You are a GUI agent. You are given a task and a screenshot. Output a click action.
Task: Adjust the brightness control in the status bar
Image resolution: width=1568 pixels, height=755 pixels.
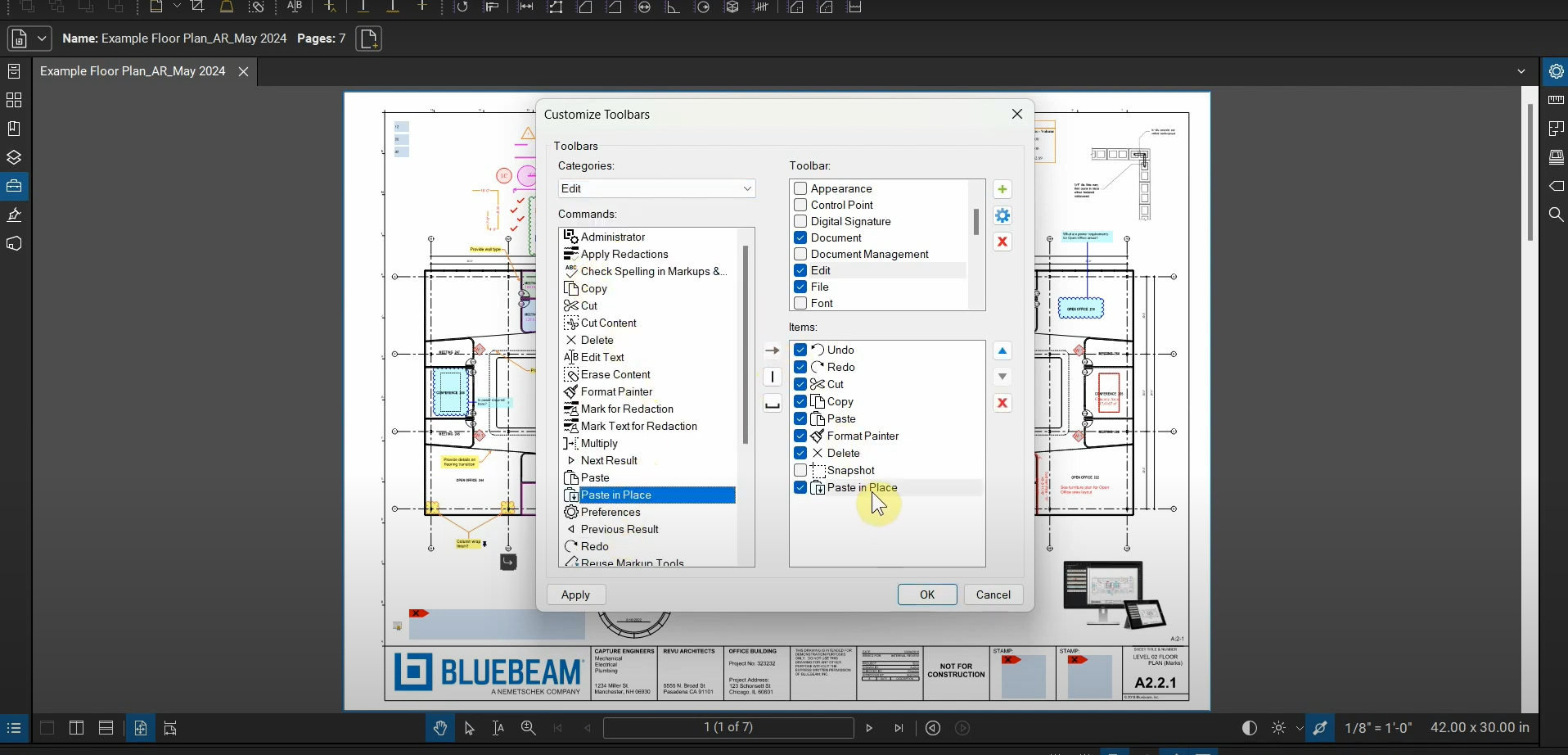(1278, 727)
